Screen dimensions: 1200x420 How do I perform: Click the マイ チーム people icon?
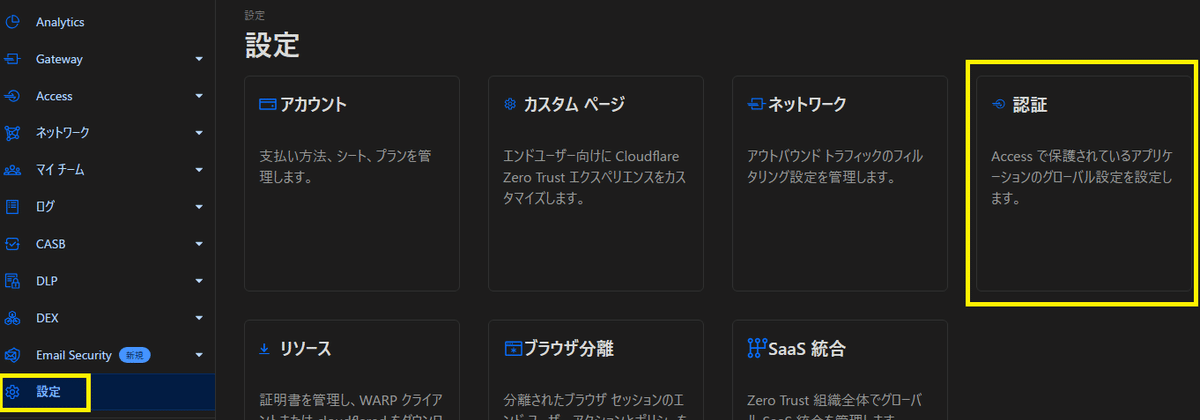13,170
